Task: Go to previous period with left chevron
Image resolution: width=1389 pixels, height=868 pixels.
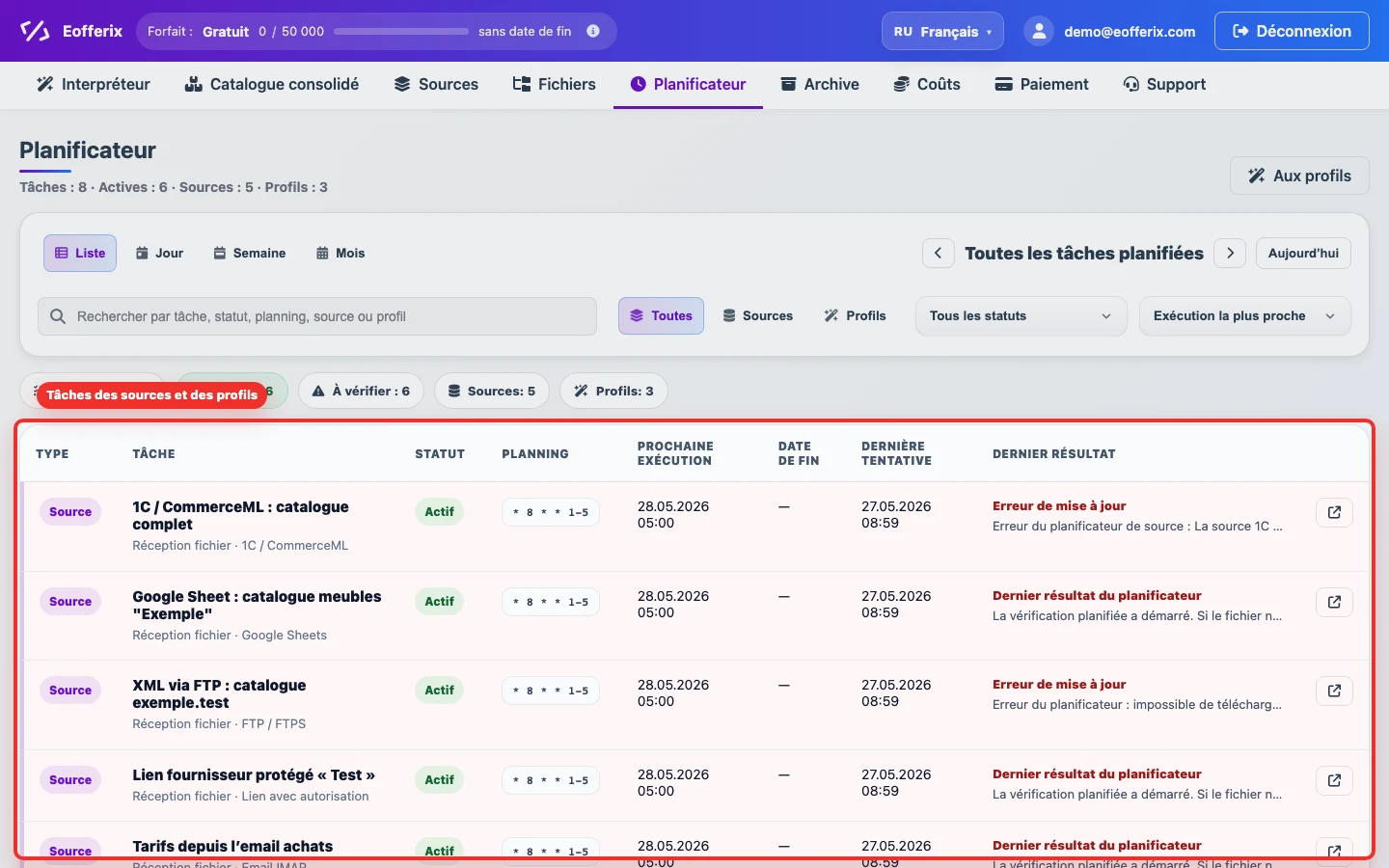Action: pyautogui.click(x=939, y=253)
